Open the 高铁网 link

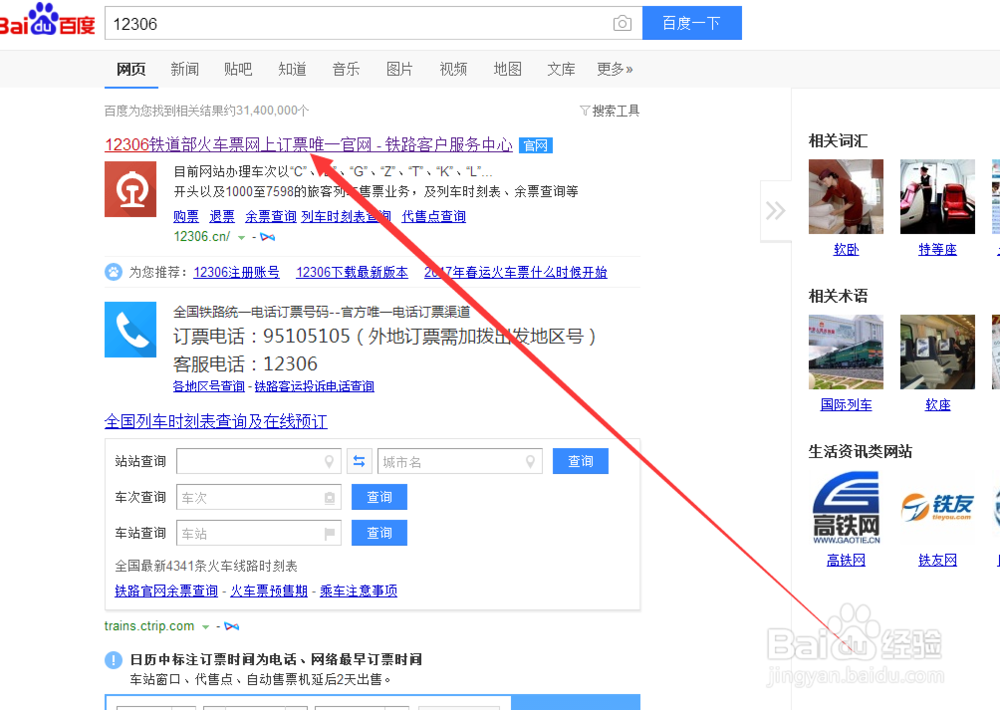[x=846, y=560]
